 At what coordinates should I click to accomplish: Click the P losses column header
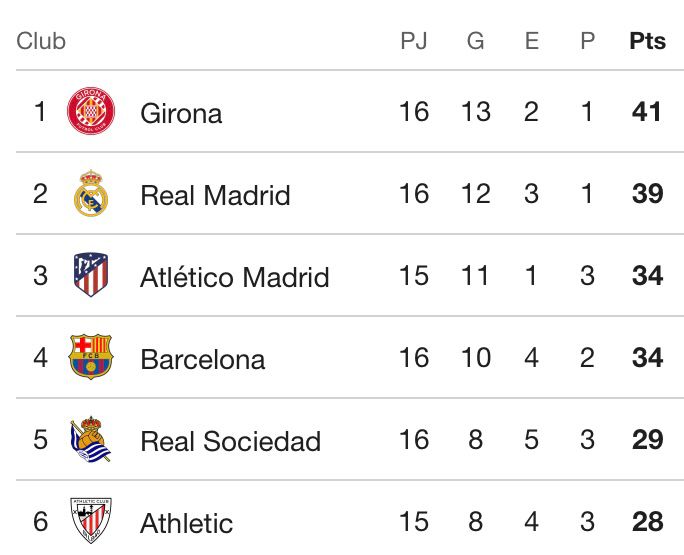coord(587,41)
